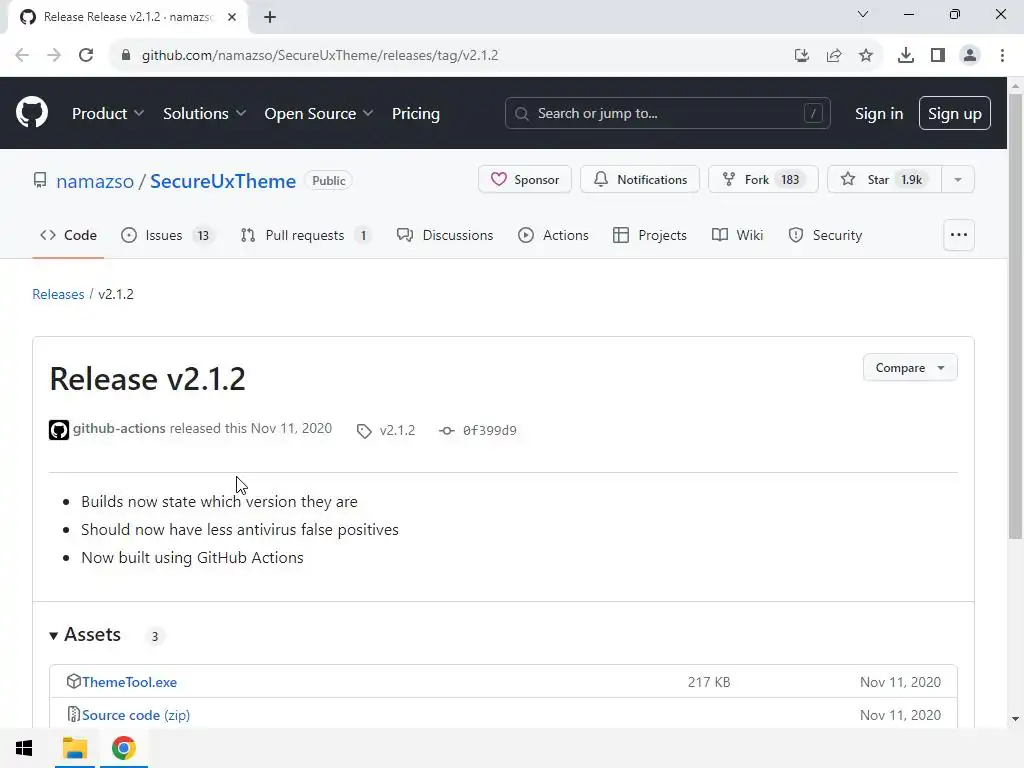
Task: Switch to the Issues tab
Action: point(167,235)
